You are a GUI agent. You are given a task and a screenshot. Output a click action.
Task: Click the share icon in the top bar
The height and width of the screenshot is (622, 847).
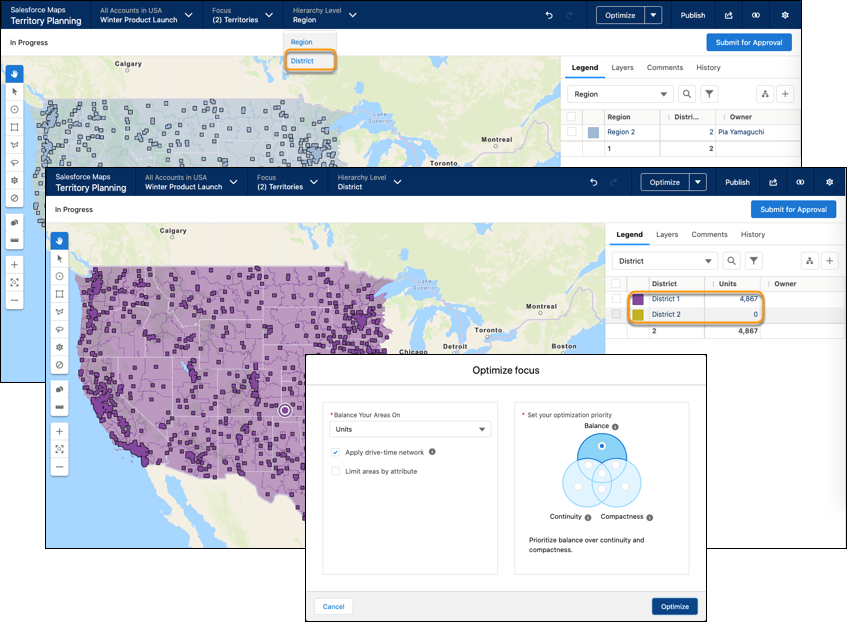pyautogui.click(x=772, y=183)
